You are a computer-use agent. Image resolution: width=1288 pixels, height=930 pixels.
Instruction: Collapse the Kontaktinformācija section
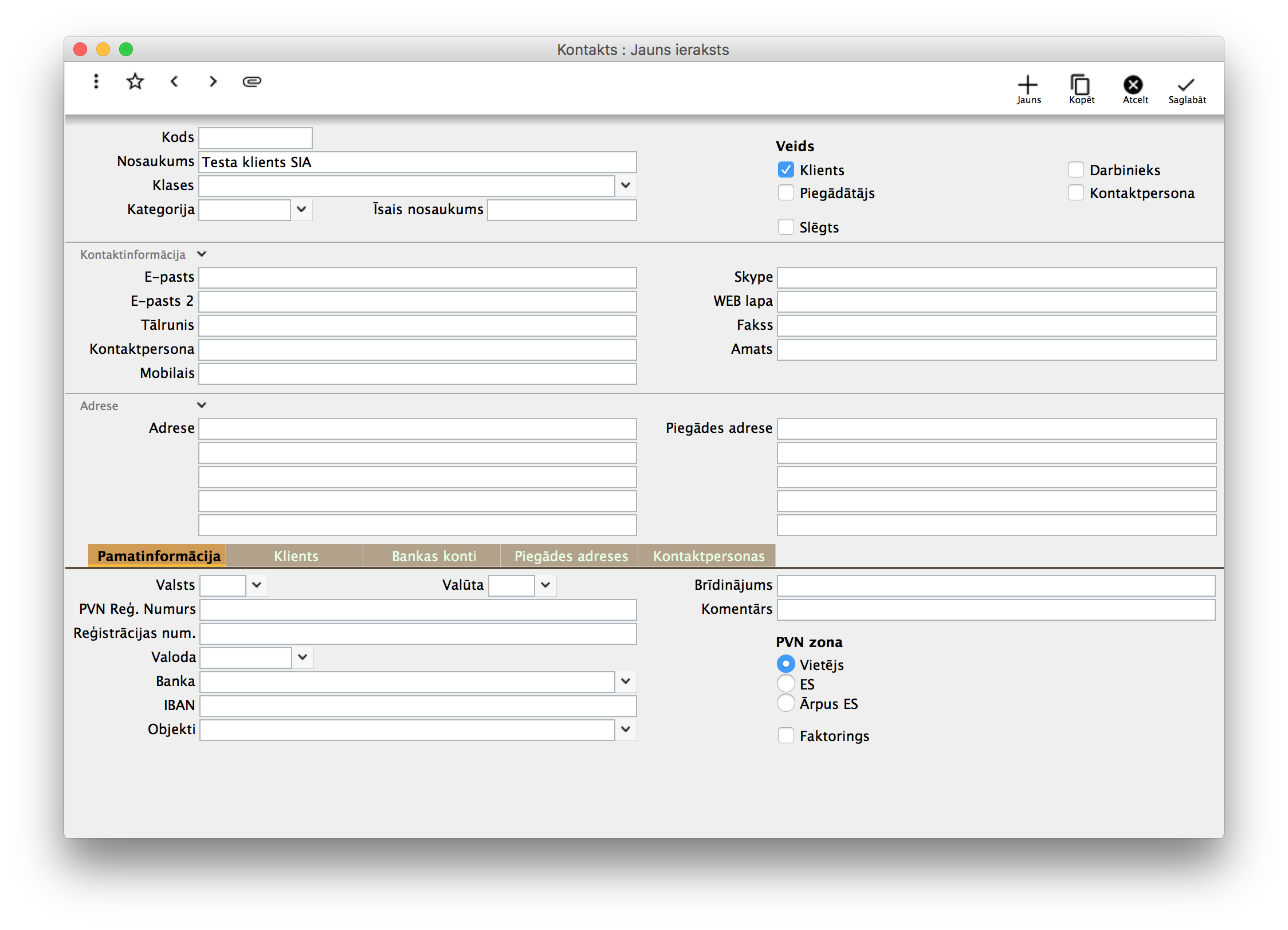202,254
